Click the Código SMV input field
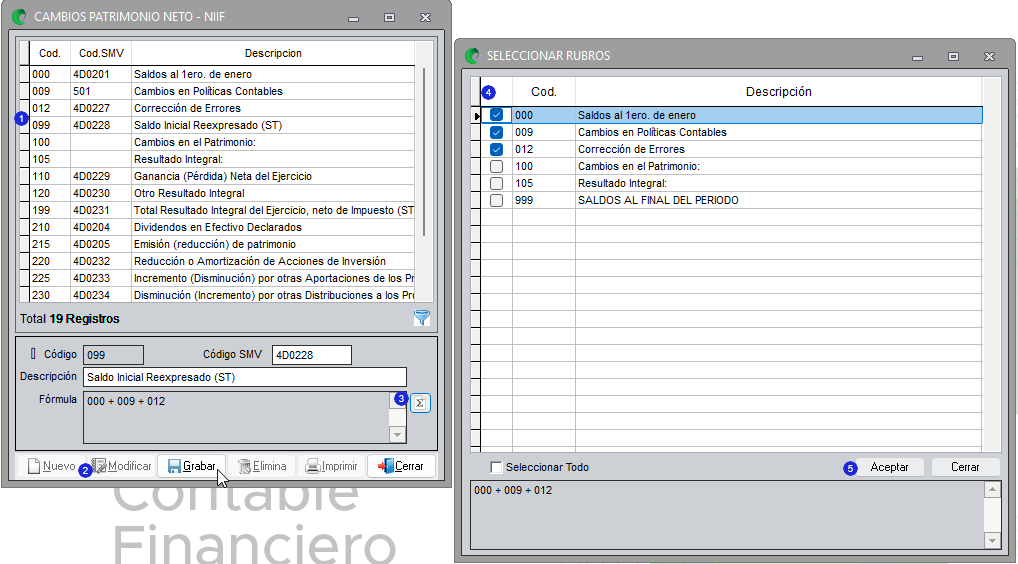Viewport: 1018px width, 564px height. pos(312,355)
